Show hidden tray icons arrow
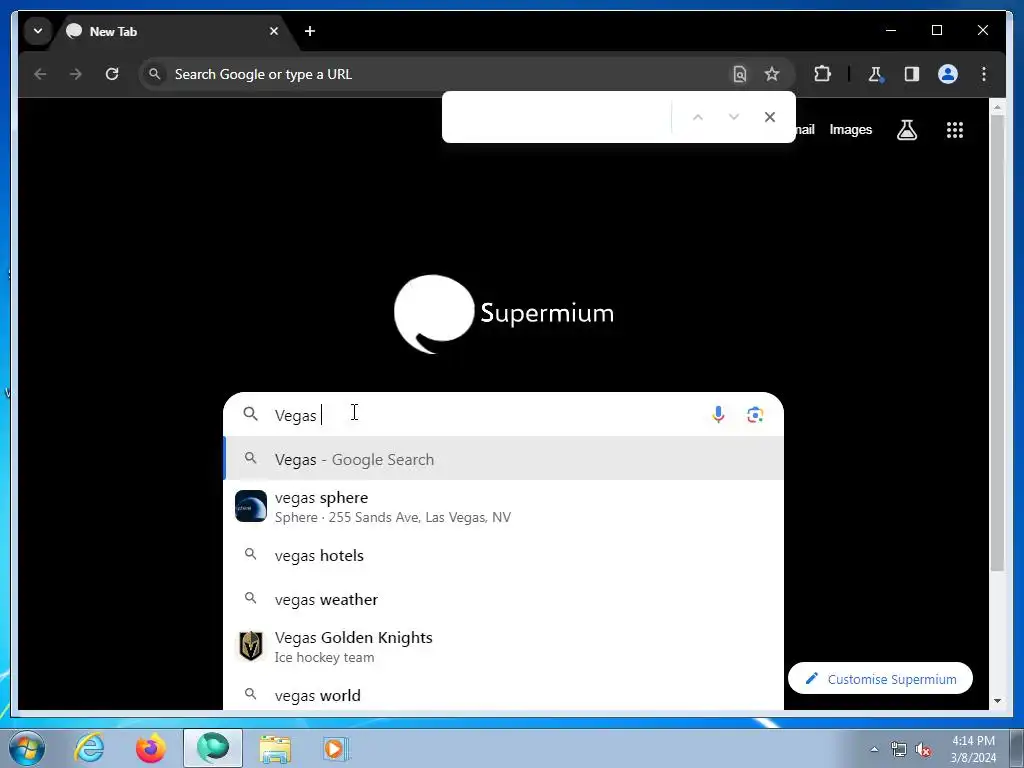The image size is (1024, 768). (874, 749)
